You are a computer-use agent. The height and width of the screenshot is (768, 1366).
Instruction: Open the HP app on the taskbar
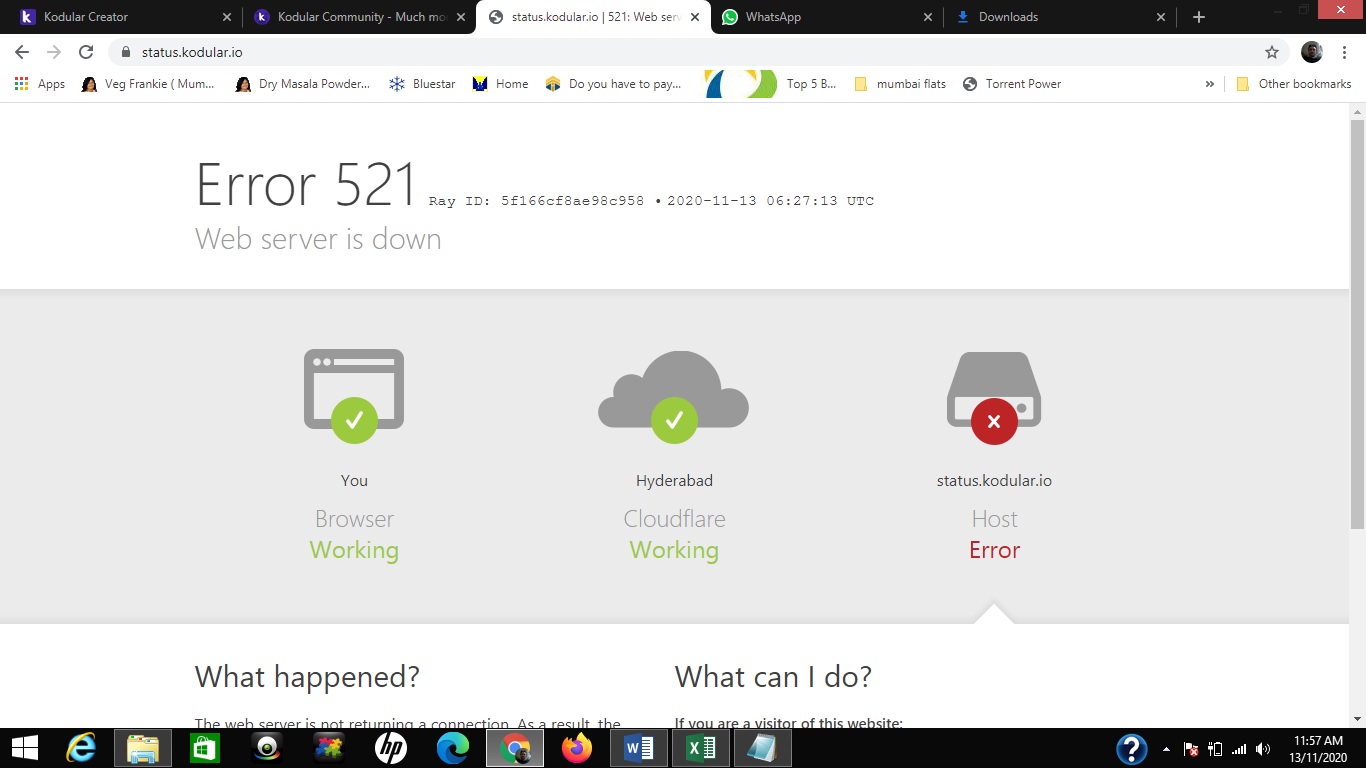coord(391,748)
